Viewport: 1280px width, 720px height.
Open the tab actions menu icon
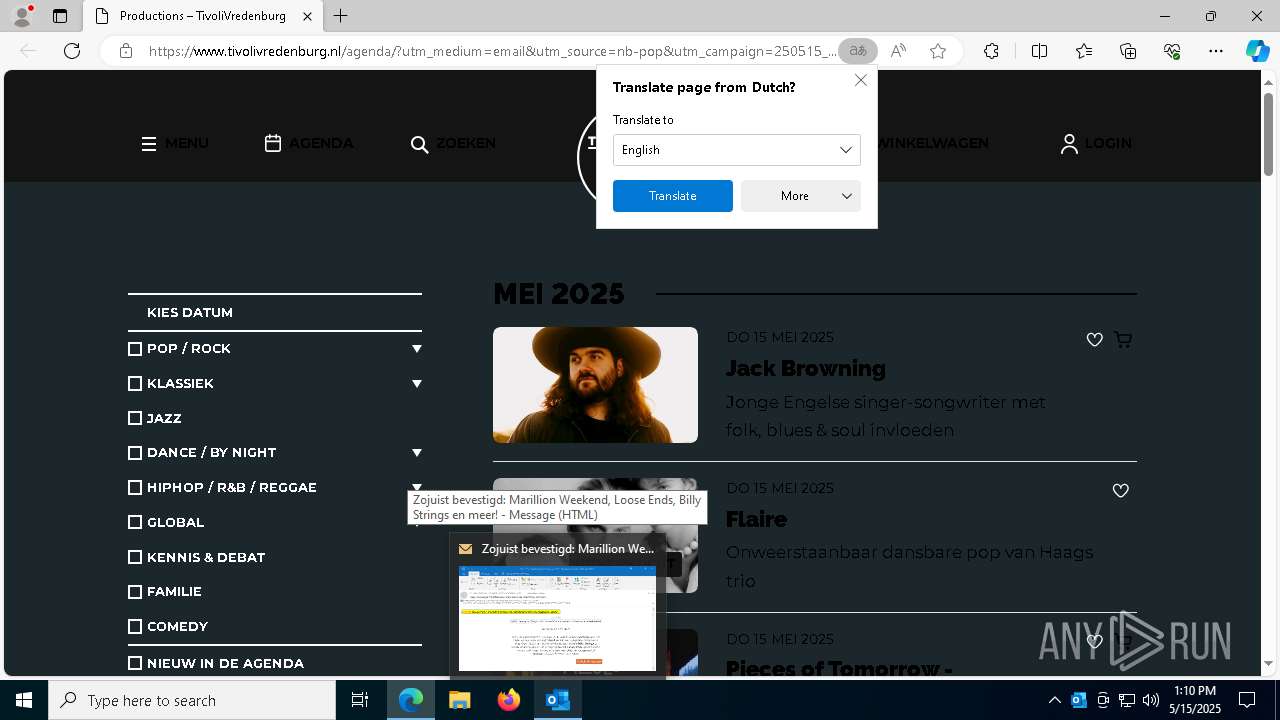(60, 16)
